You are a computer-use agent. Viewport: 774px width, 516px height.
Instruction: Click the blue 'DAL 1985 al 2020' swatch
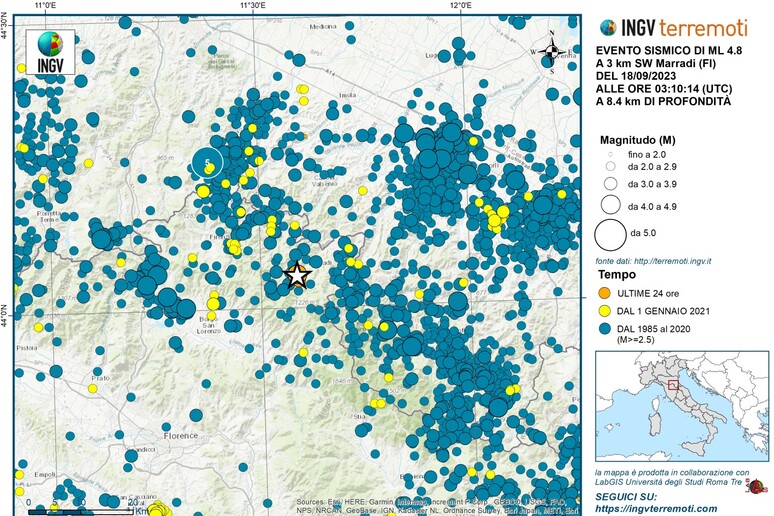[x=602, y=335]
